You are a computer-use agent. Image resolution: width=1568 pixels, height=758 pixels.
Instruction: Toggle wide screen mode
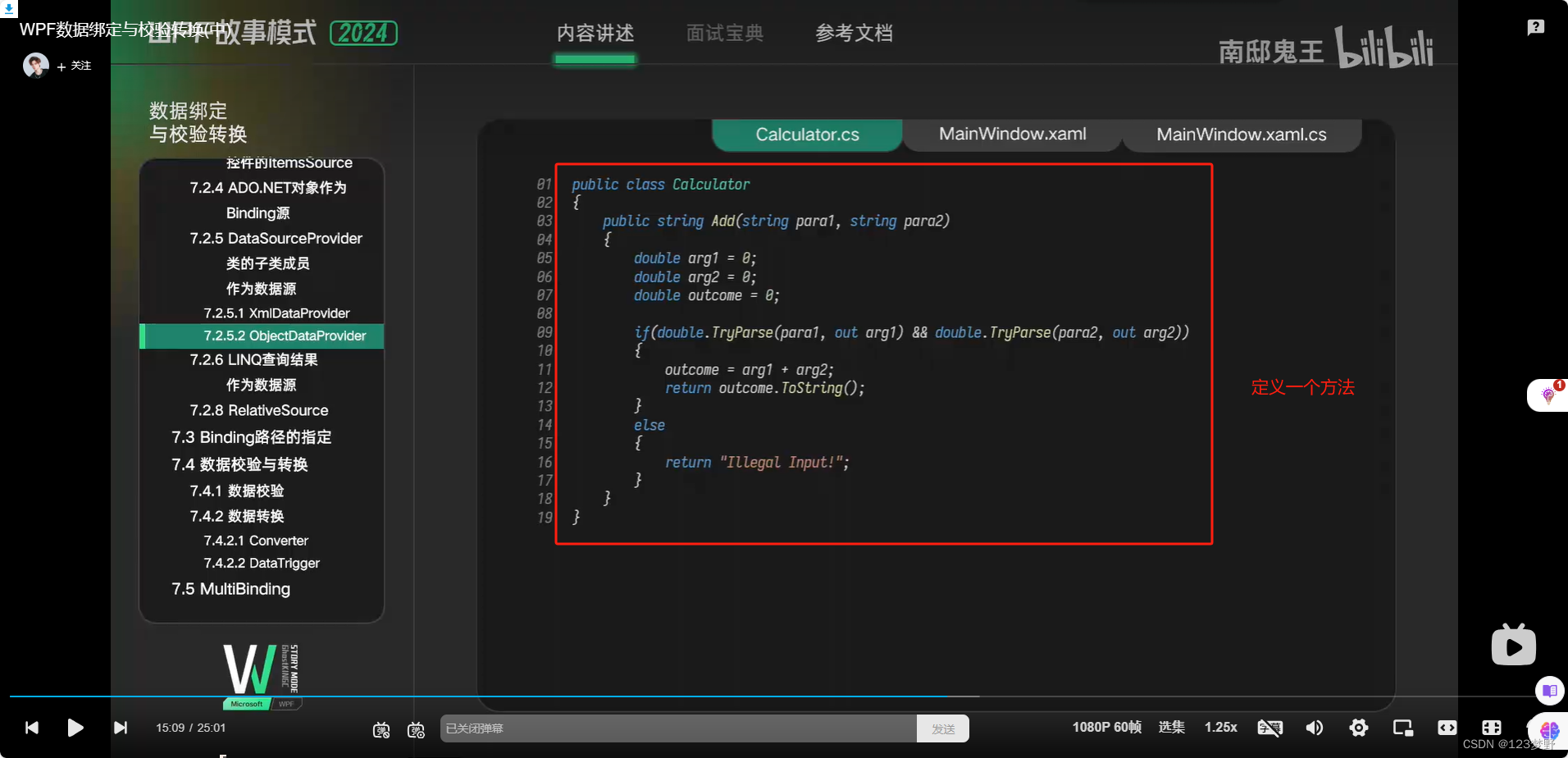click(x=1447, y=728)
